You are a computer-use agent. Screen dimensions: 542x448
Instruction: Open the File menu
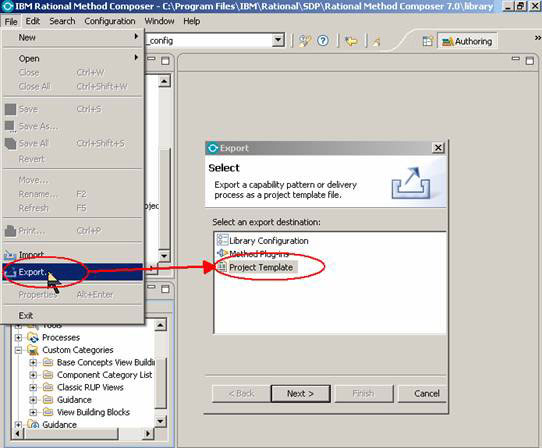(x=11, y=21)
